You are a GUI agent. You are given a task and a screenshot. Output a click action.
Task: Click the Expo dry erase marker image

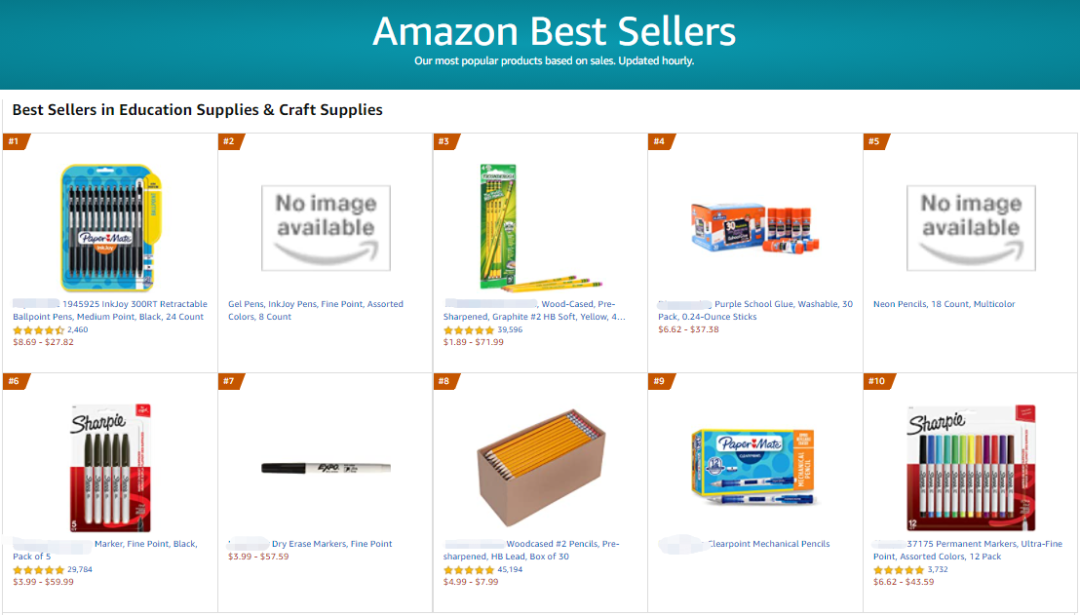[325, 467]
